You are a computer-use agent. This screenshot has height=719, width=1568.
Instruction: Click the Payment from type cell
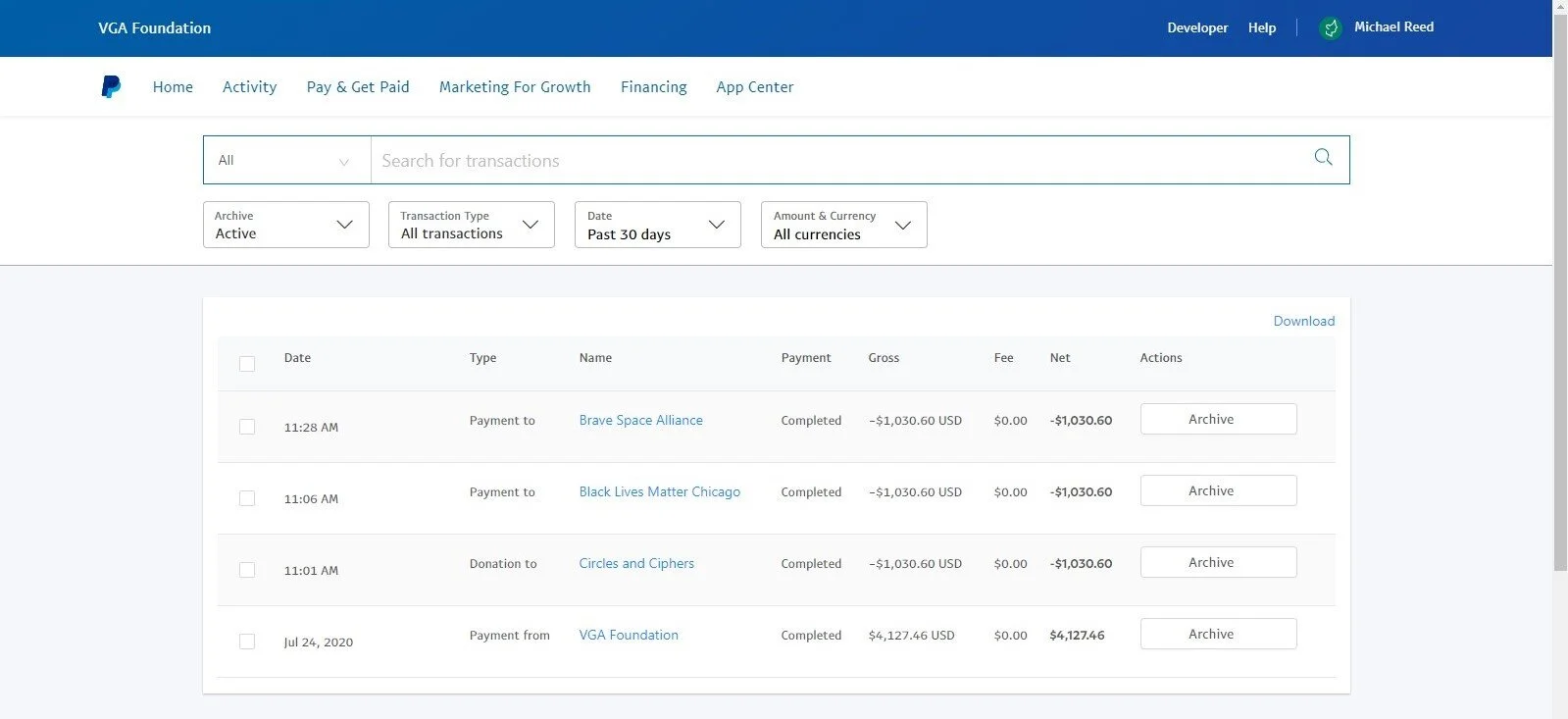(x=509, y=636)
